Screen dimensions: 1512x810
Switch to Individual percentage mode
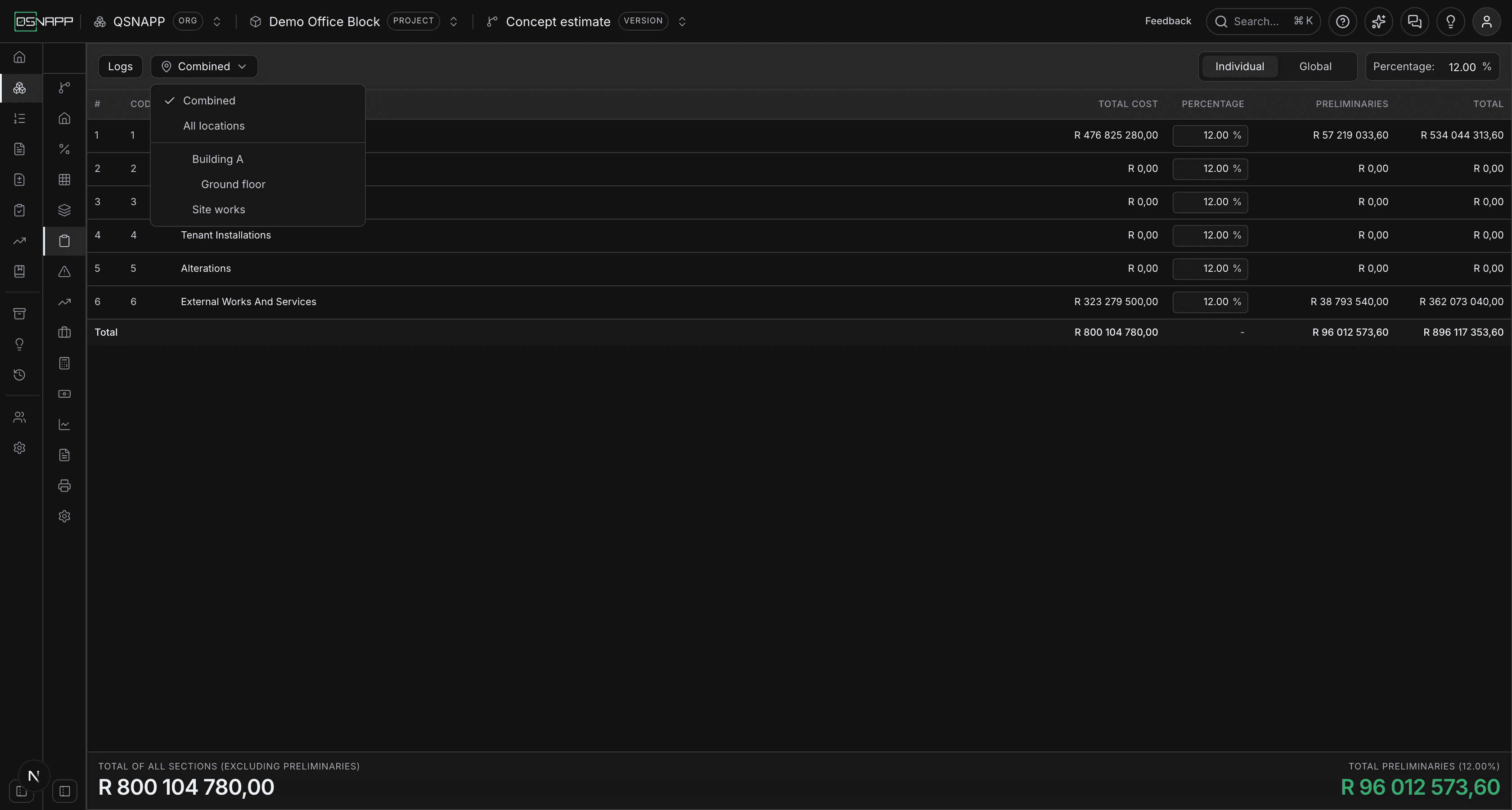[x=1240, y=66]
